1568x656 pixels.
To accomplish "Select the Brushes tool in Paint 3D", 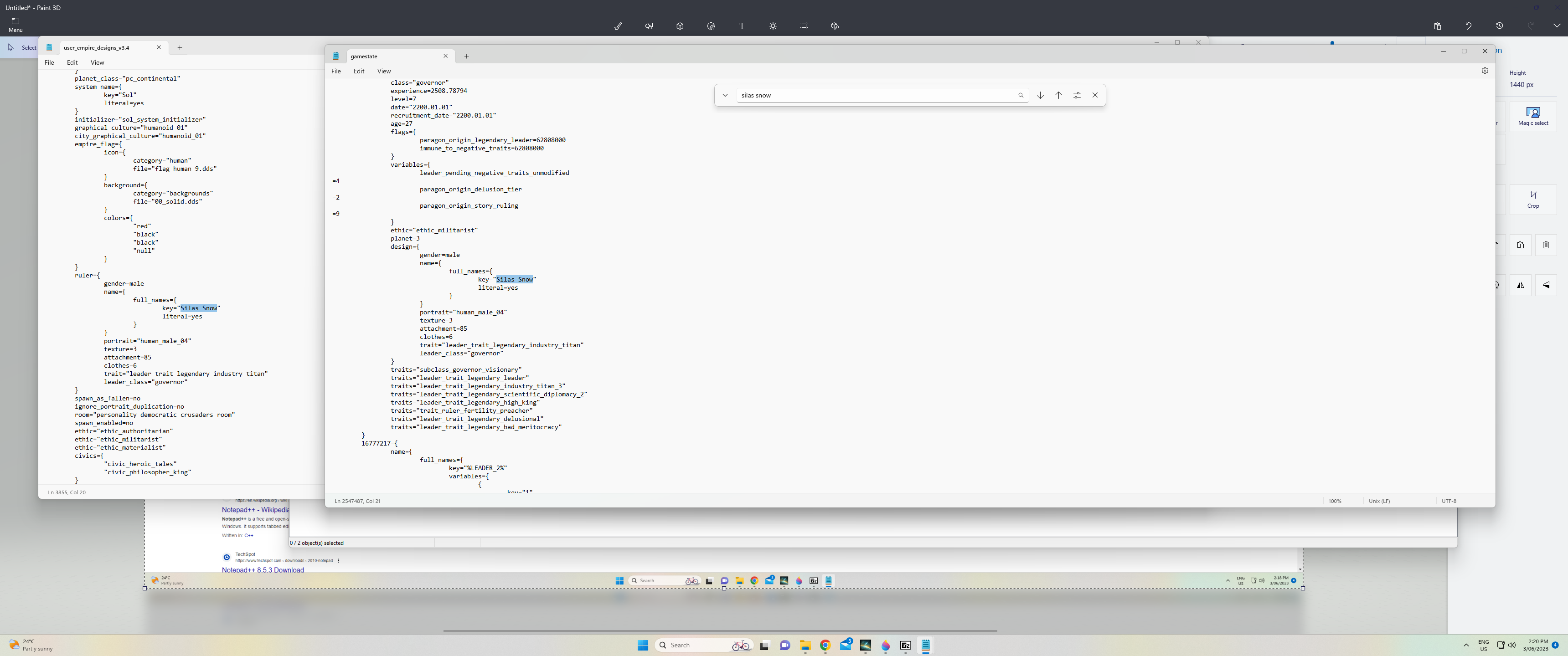I will (x=618, y=26).
